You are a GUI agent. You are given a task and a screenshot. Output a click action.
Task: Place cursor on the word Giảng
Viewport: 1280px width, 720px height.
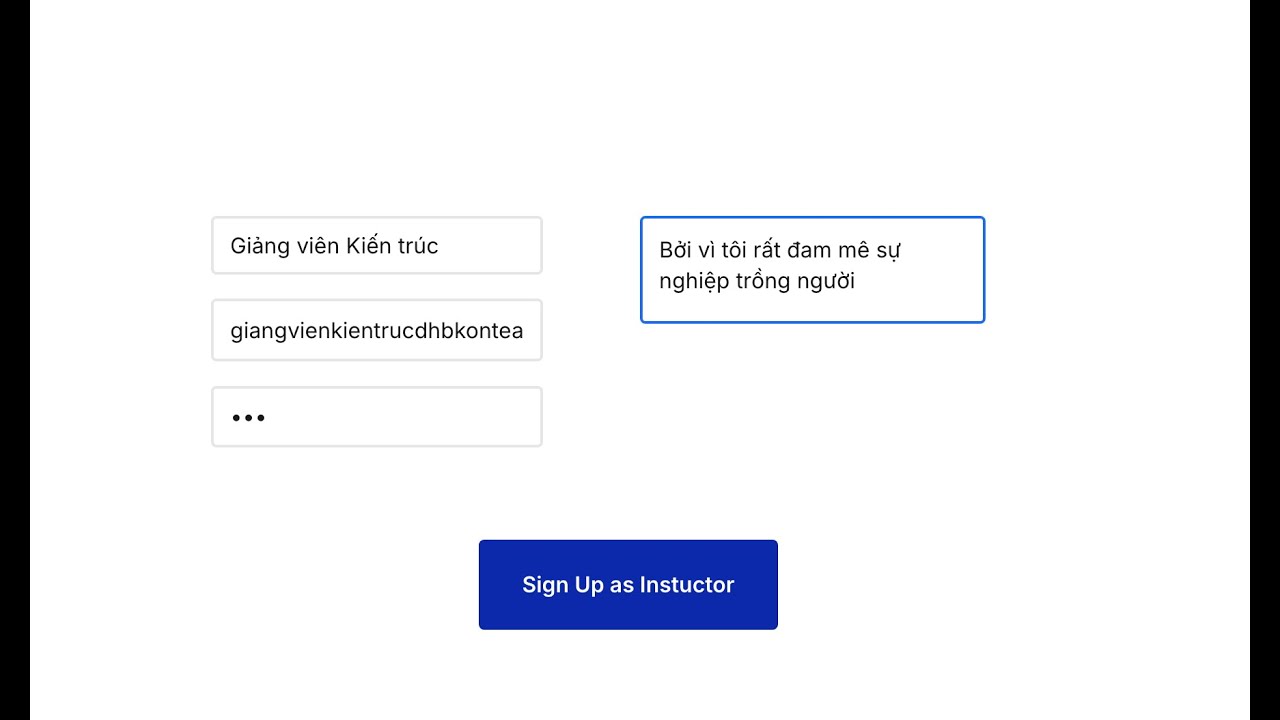(260, 246)
